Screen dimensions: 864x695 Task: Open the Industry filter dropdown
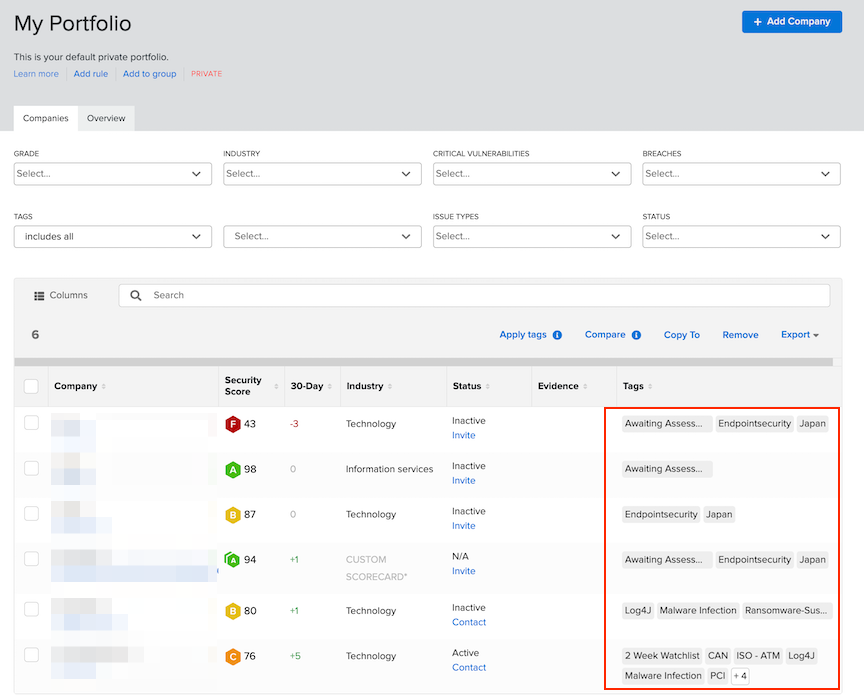click(x=322, y=174)
